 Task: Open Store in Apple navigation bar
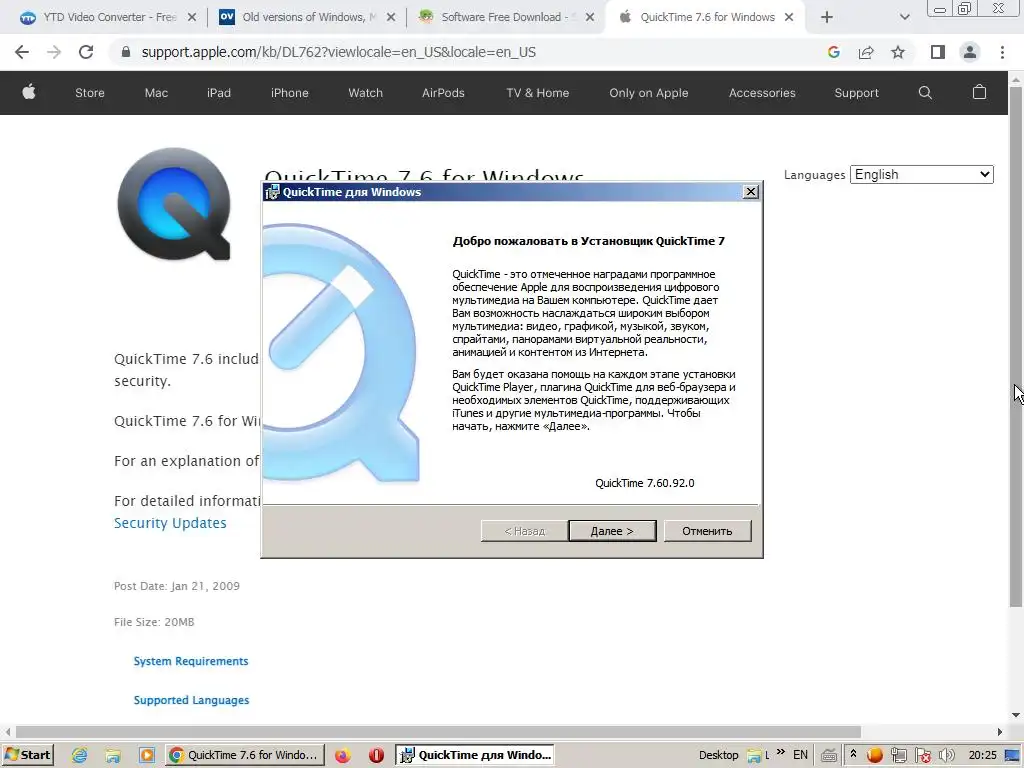(x=89, y=93)
